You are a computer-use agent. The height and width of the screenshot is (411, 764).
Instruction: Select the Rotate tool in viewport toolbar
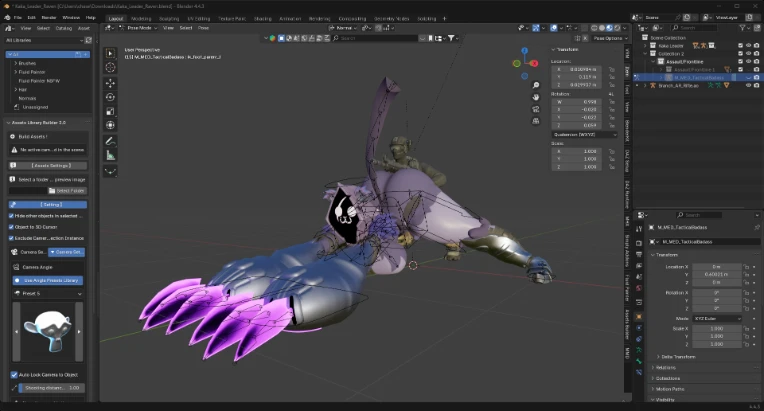point(111,97)
